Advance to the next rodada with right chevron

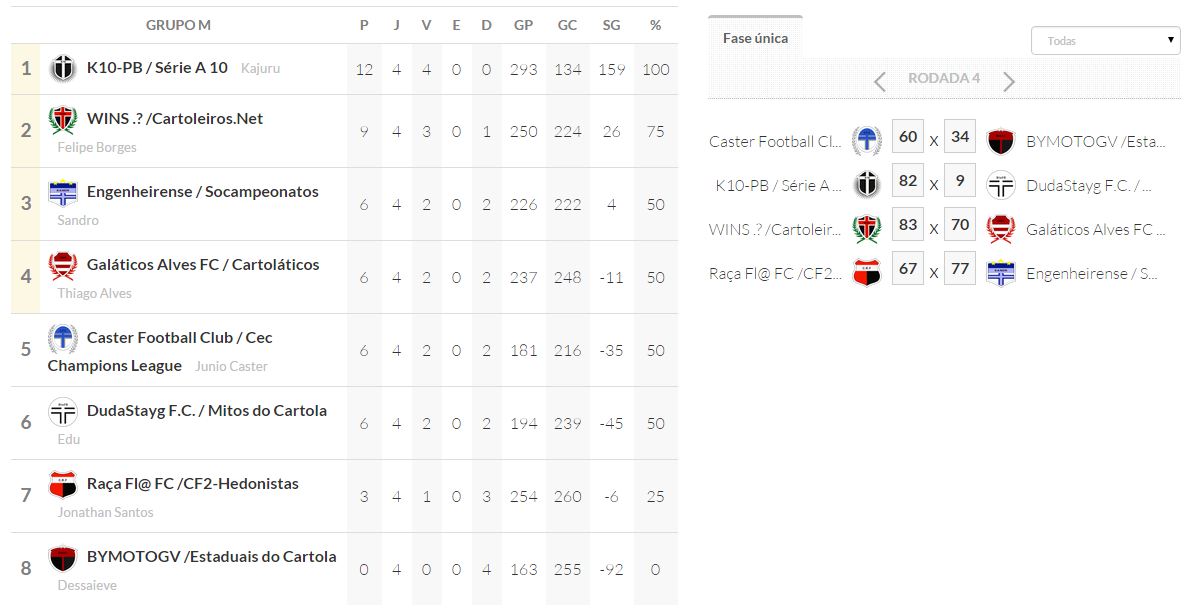click(1009, 81)
